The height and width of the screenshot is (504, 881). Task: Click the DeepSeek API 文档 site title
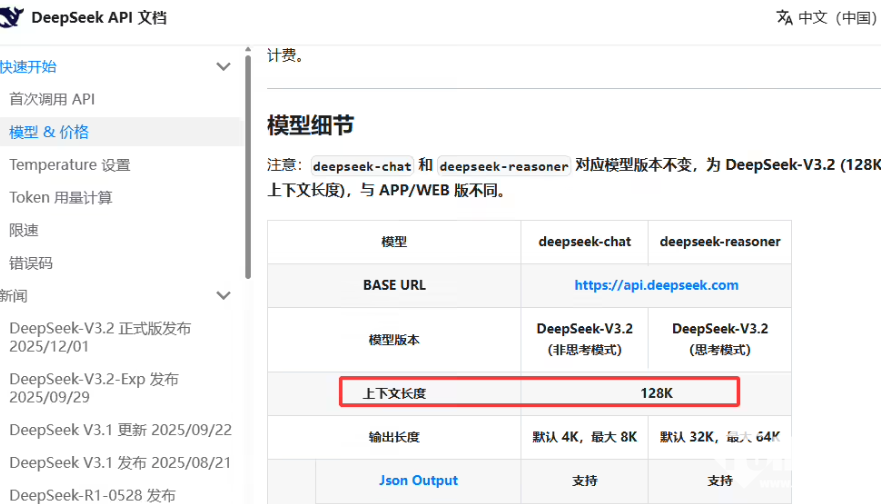coord(99,17)
